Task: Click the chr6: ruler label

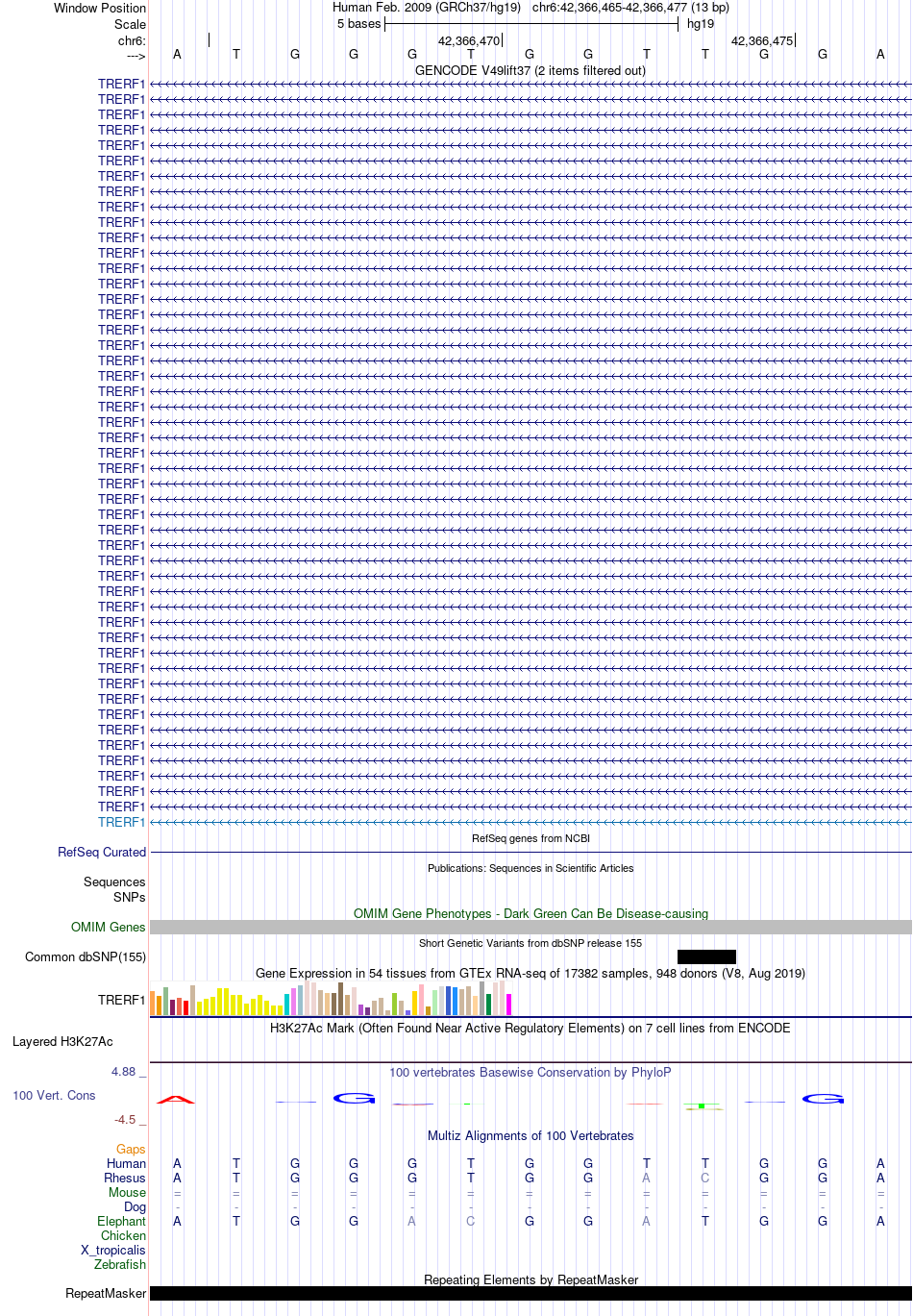Action: pyautogui.click(x=133, y=41)
